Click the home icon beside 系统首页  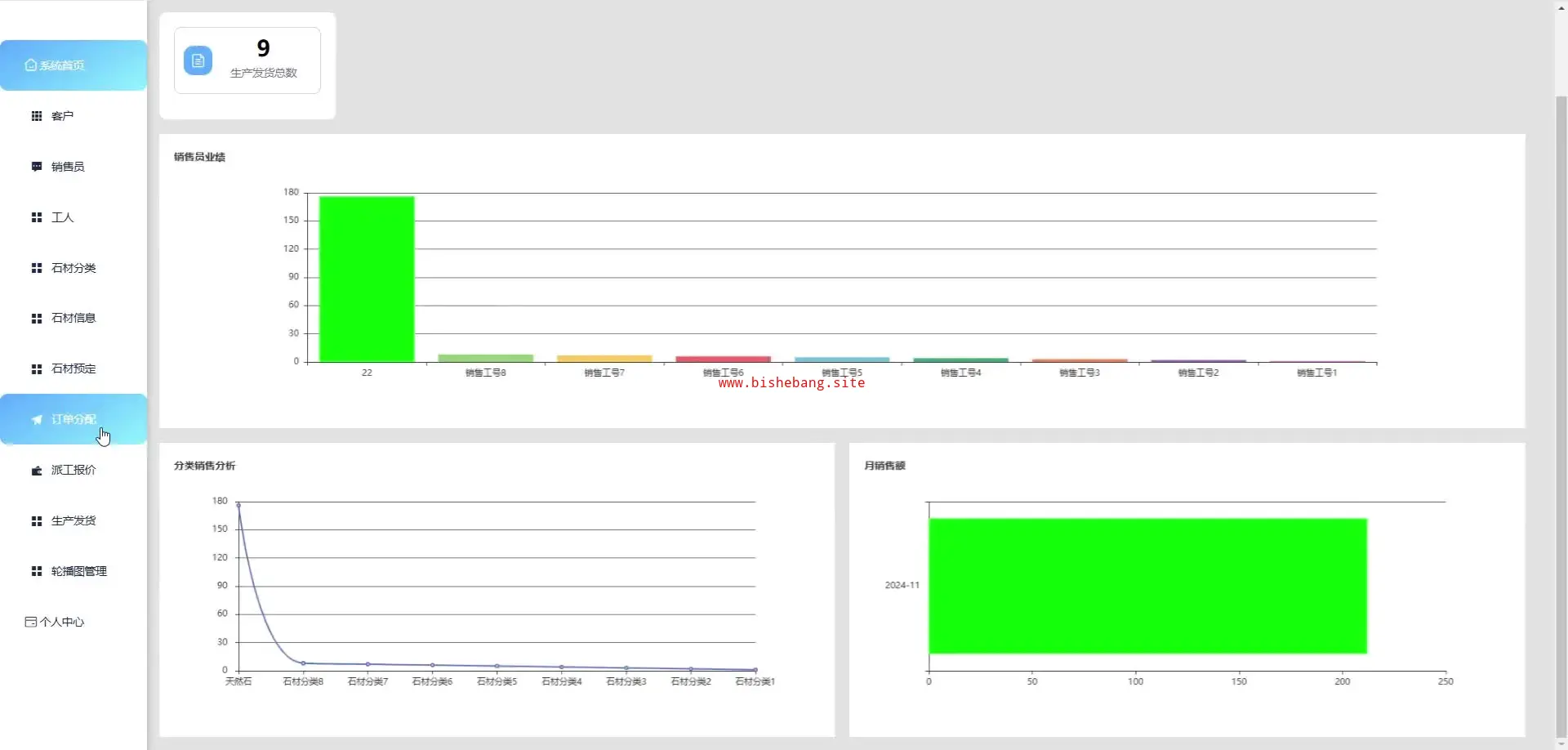point(31,65)
